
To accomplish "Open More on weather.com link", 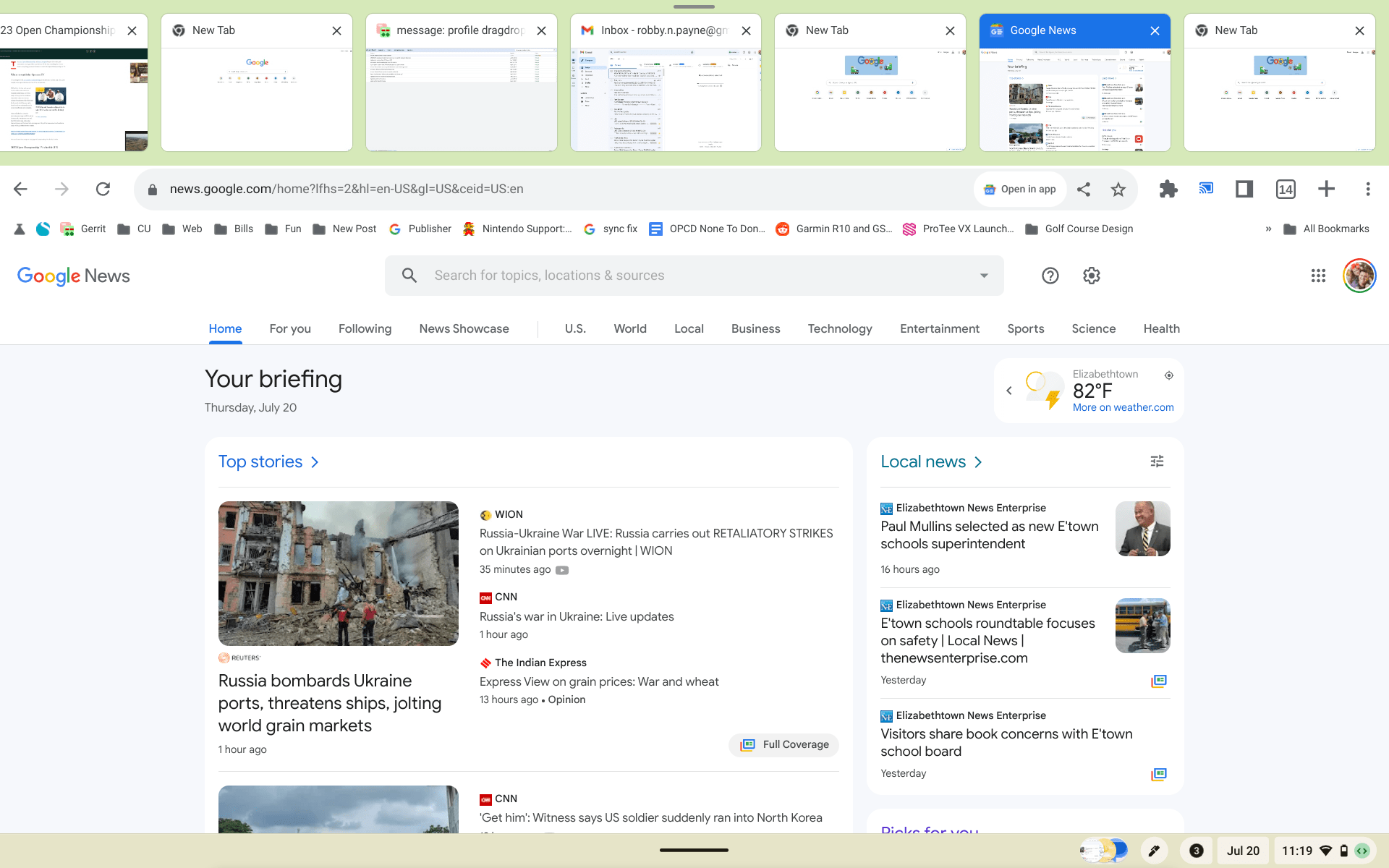I will (1123, 407).
